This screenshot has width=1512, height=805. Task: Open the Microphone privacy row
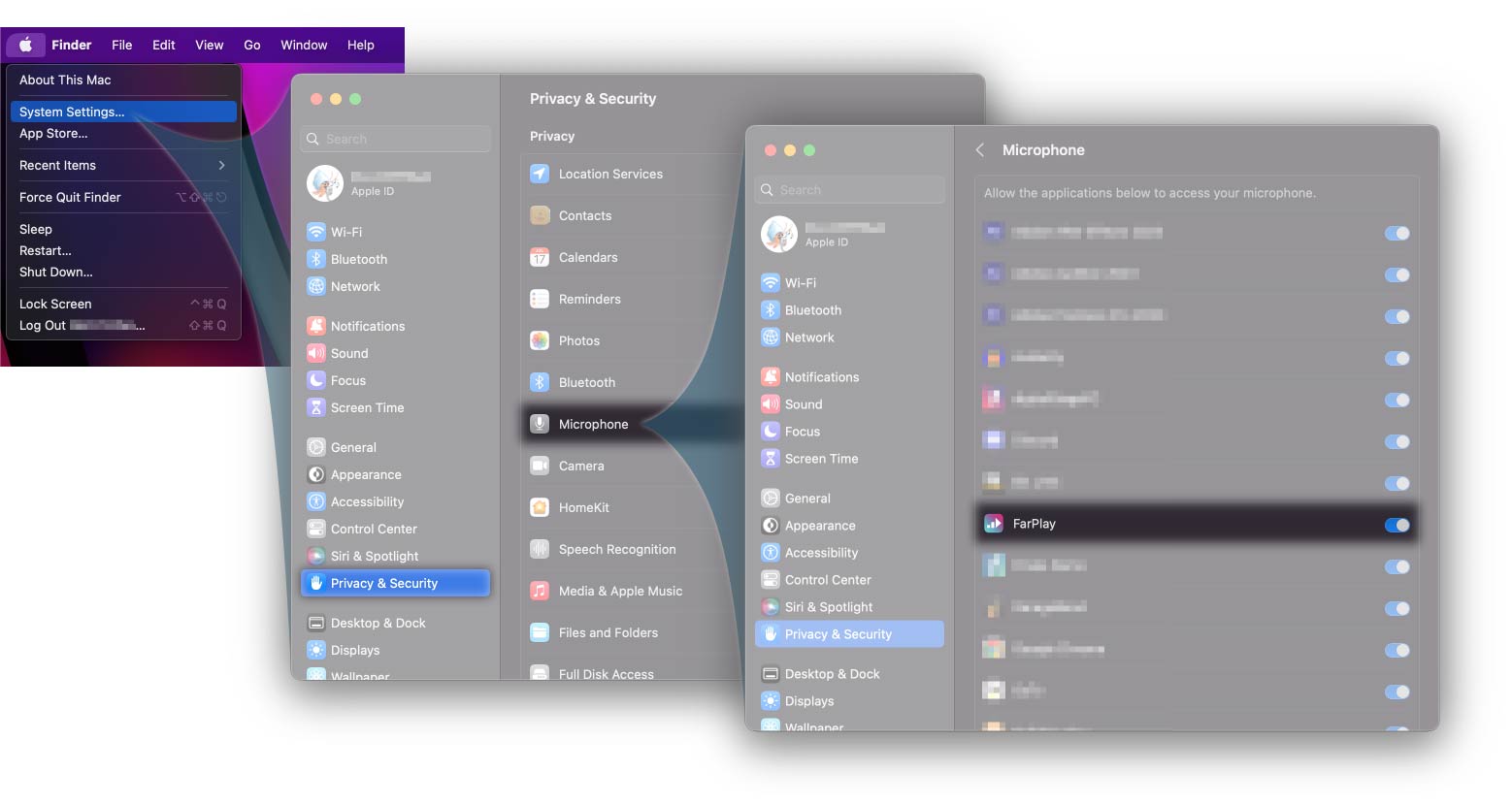[x=593, y=425]
